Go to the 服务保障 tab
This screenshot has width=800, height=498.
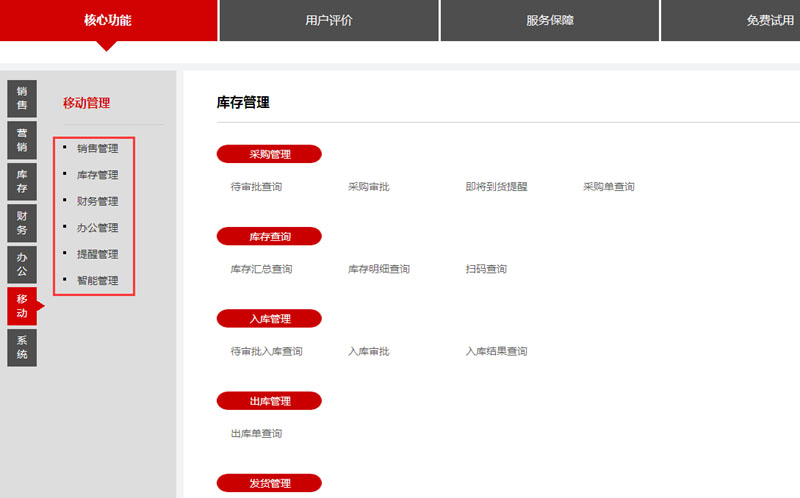coord(550,20)
